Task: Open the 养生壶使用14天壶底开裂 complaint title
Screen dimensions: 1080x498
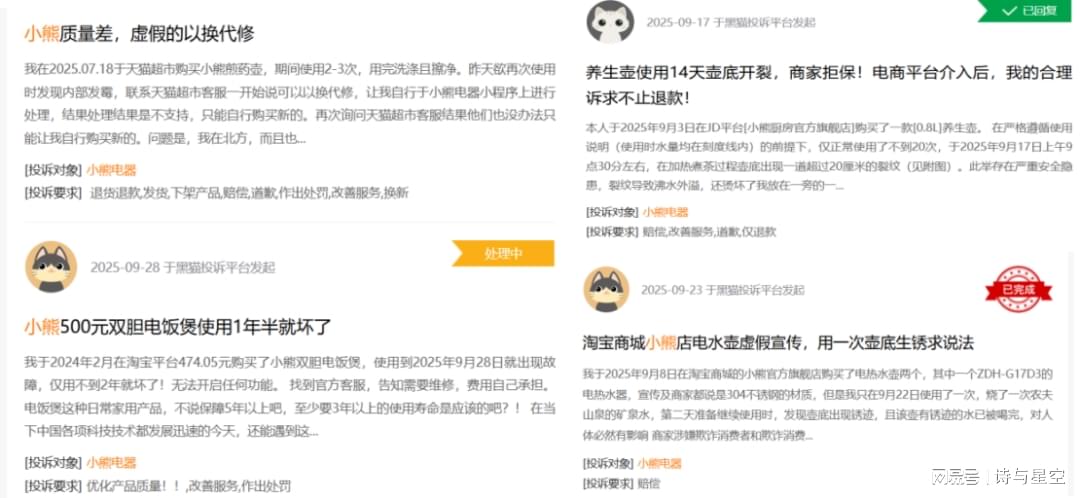Action: tap(829, 85)
